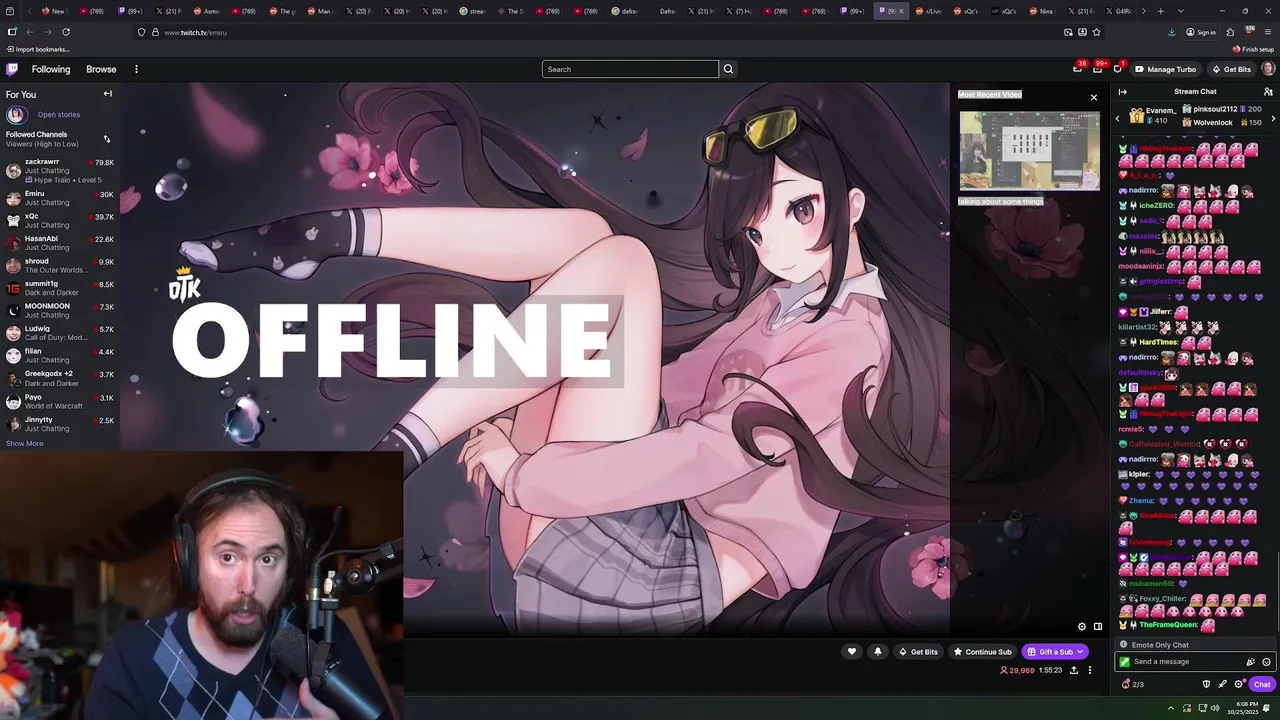Open chat settings gear
This screenshot has width=1280, height=720.
pyautogui.click(x=1238, y=684)
